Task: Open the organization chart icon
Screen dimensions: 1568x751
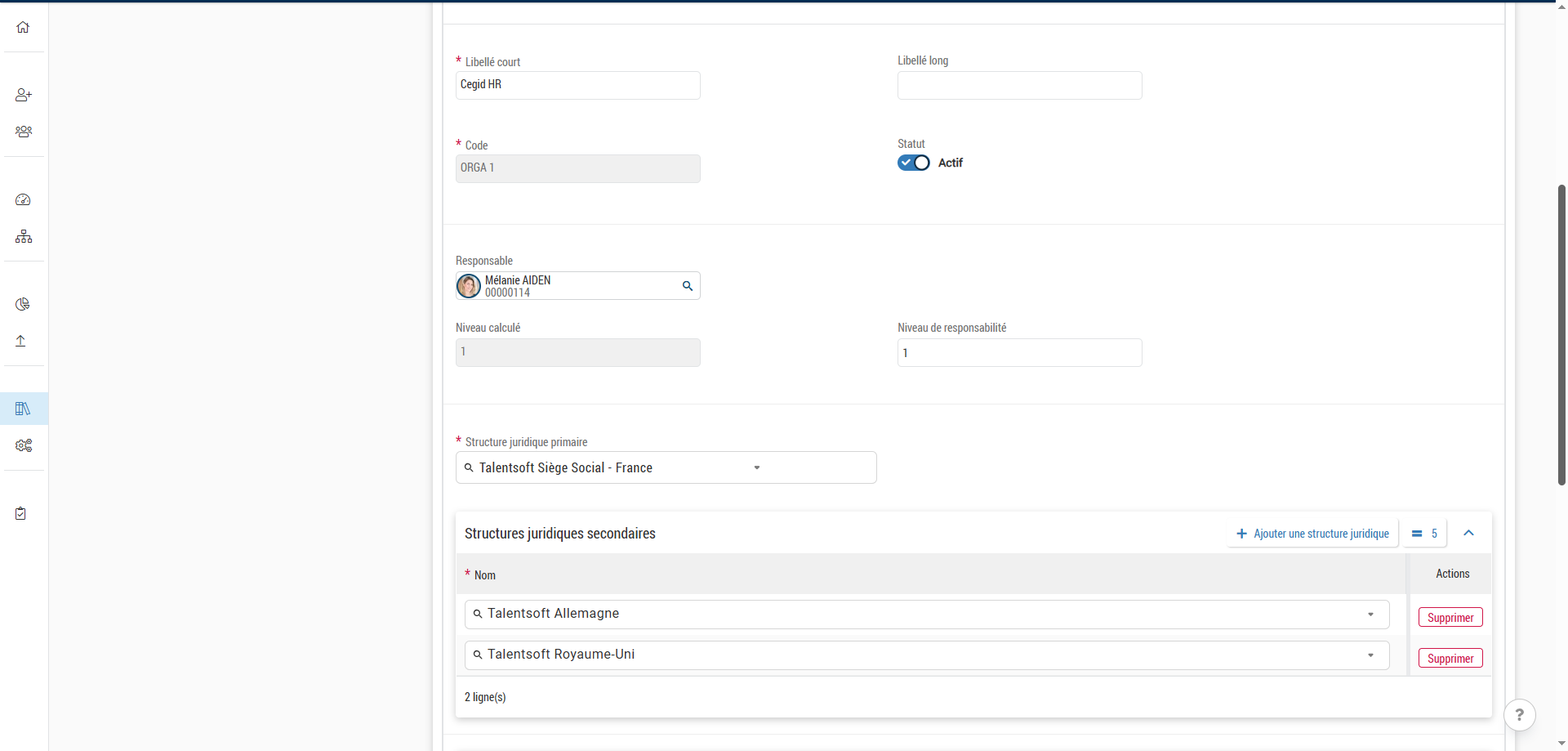Action: coord(23,237)
